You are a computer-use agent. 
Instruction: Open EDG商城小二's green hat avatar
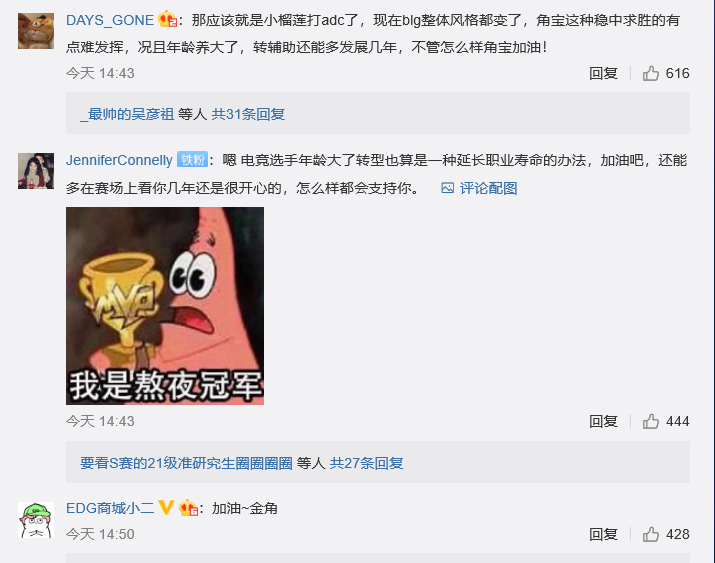click(36, 520)
